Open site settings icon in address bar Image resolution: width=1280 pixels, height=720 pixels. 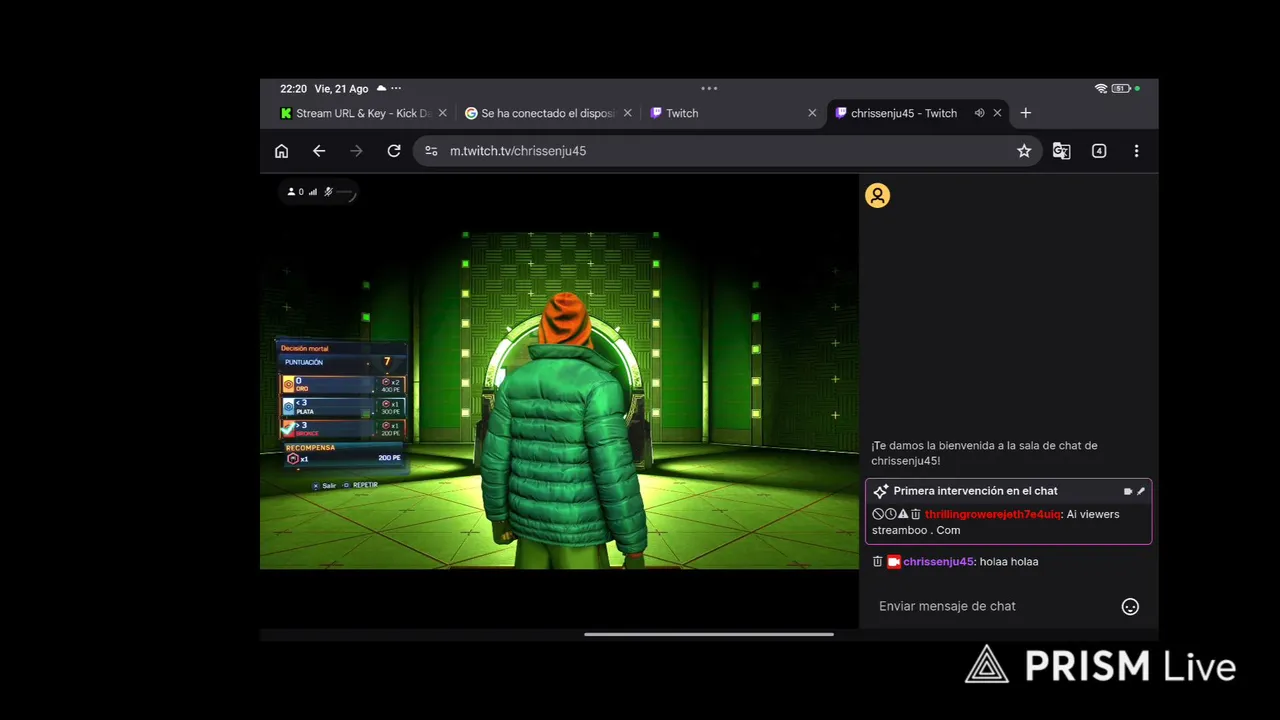point(431,151)
